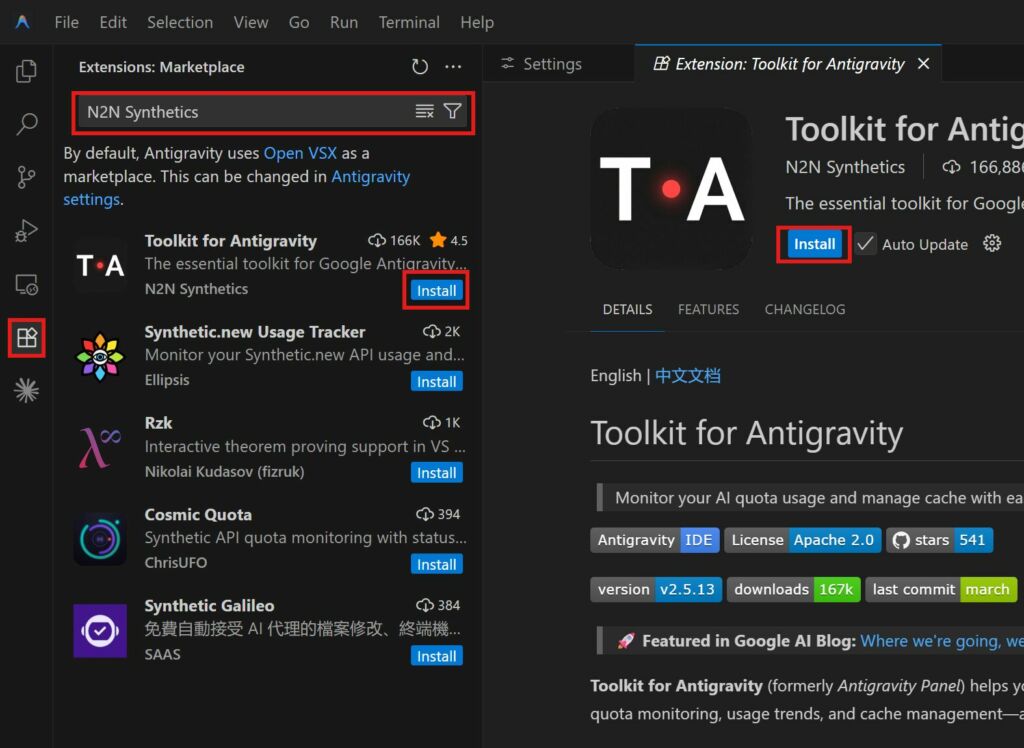Open the Terminal menu
The height and width of the screenshot is (748, 1024).
[x=409, y=22]
